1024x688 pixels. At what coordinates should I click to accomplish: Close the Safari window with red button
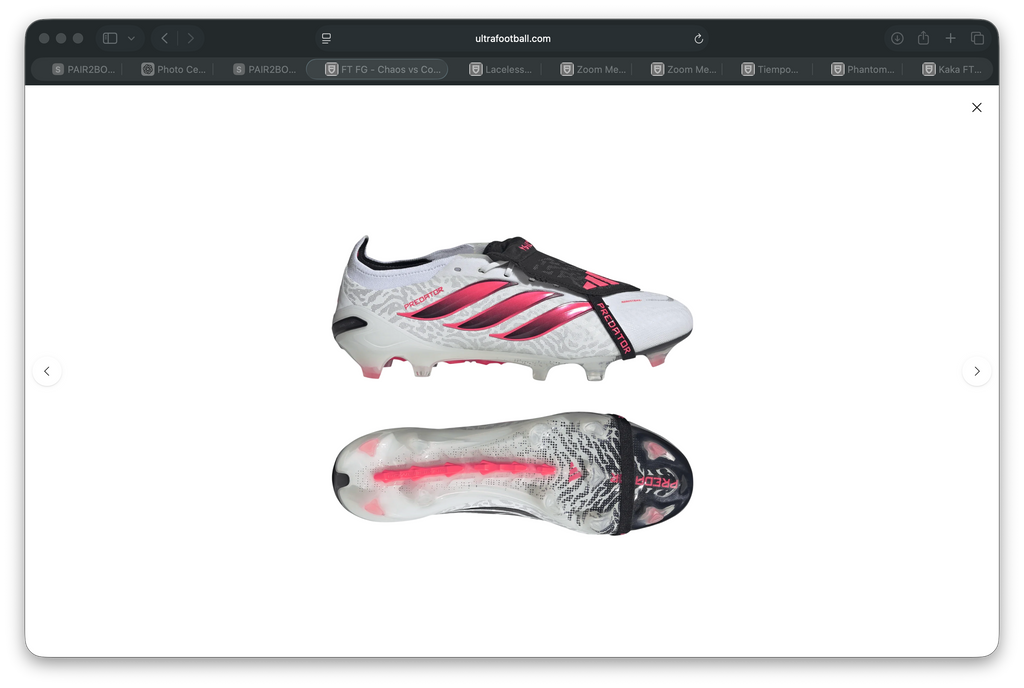pos(44,39)
